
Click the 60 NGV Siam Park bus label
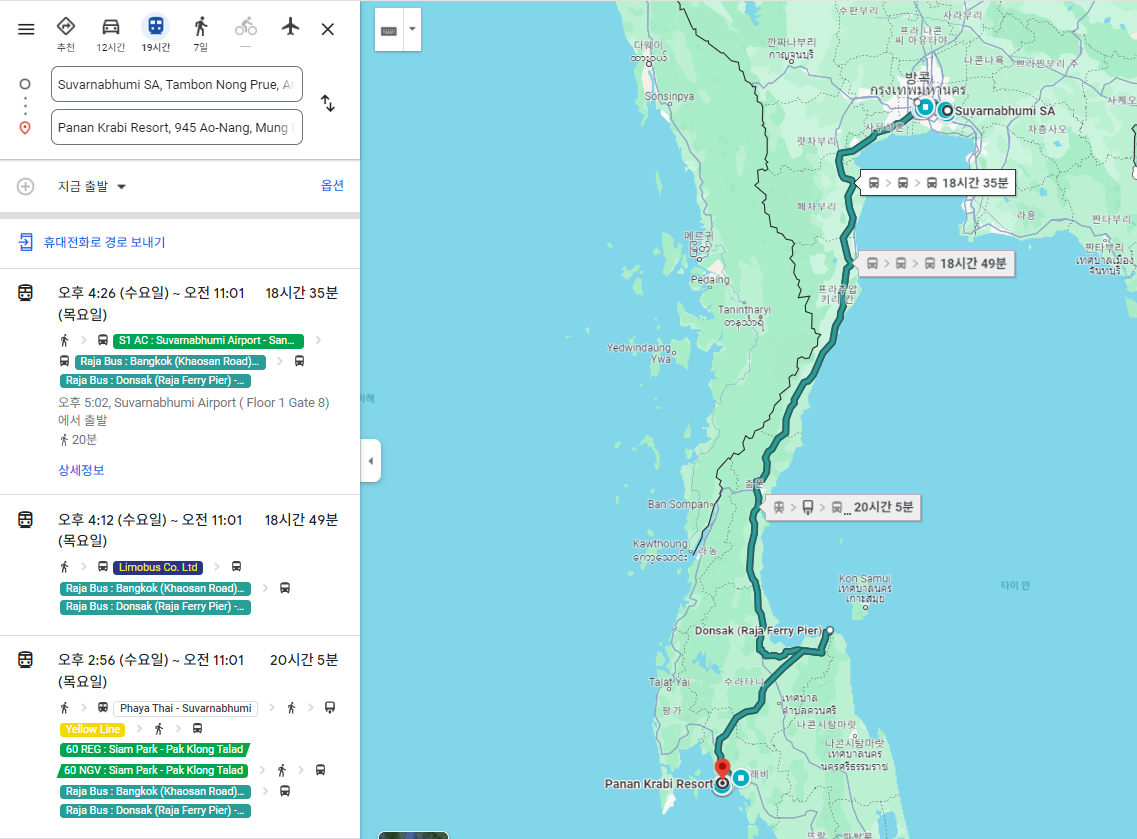pyautogui.click(x=153, y=770)
